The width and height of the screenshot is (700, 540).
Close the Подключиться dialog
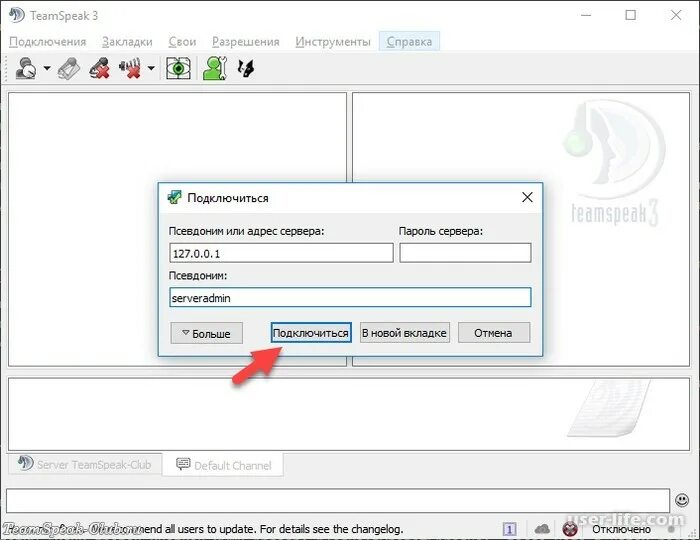point(527,197)
